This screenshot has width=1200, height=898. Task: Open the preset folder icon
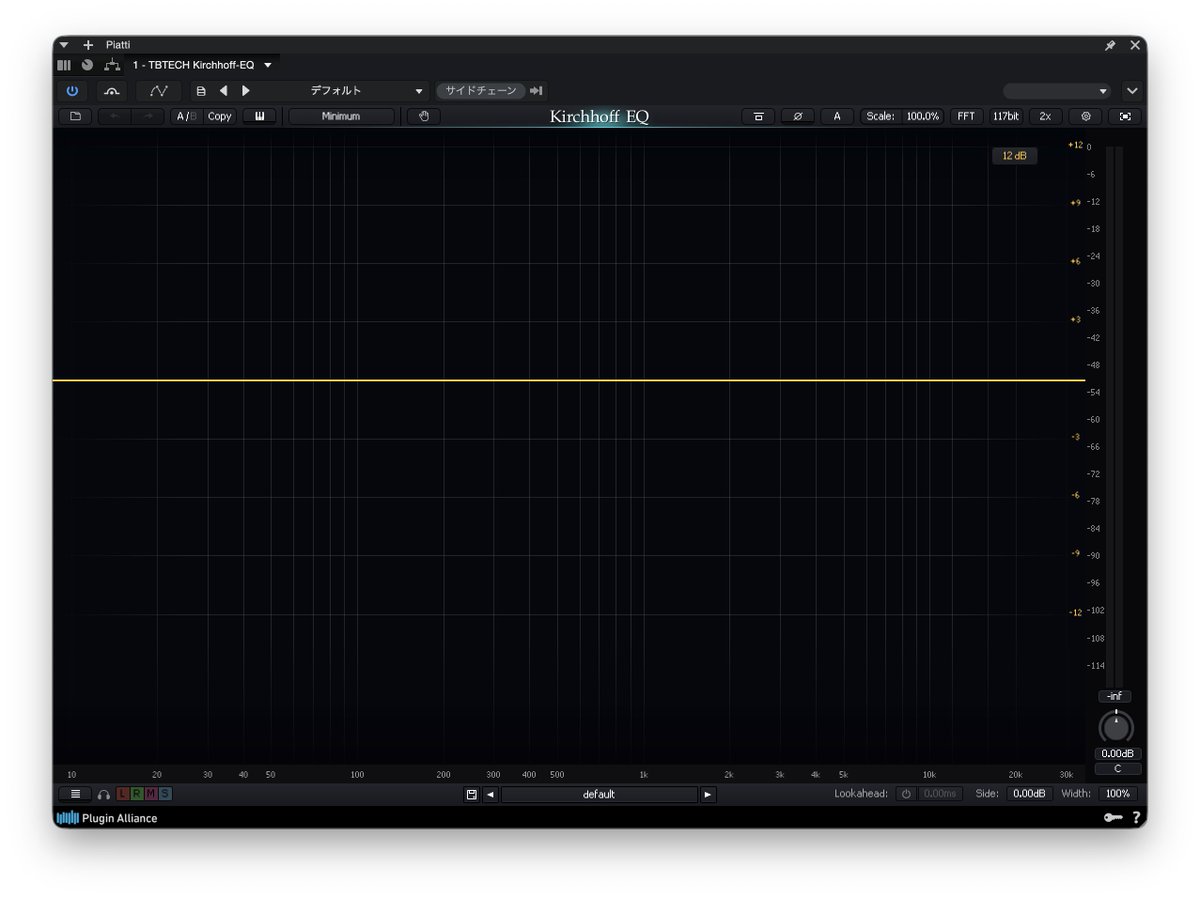(75, 116)
